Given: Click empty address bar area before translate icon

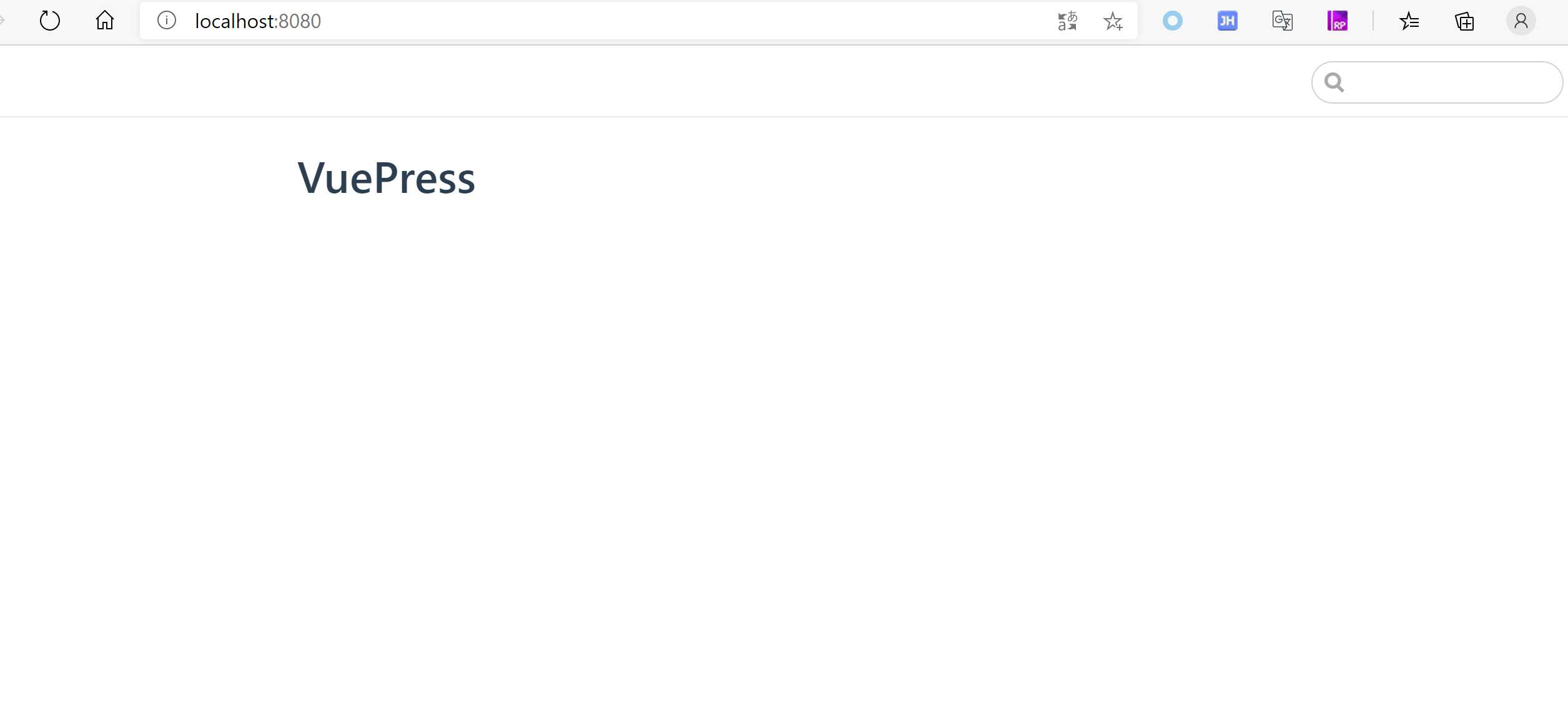Looking at the screenshot, I should pyautogui.click(x=687, y=21).
